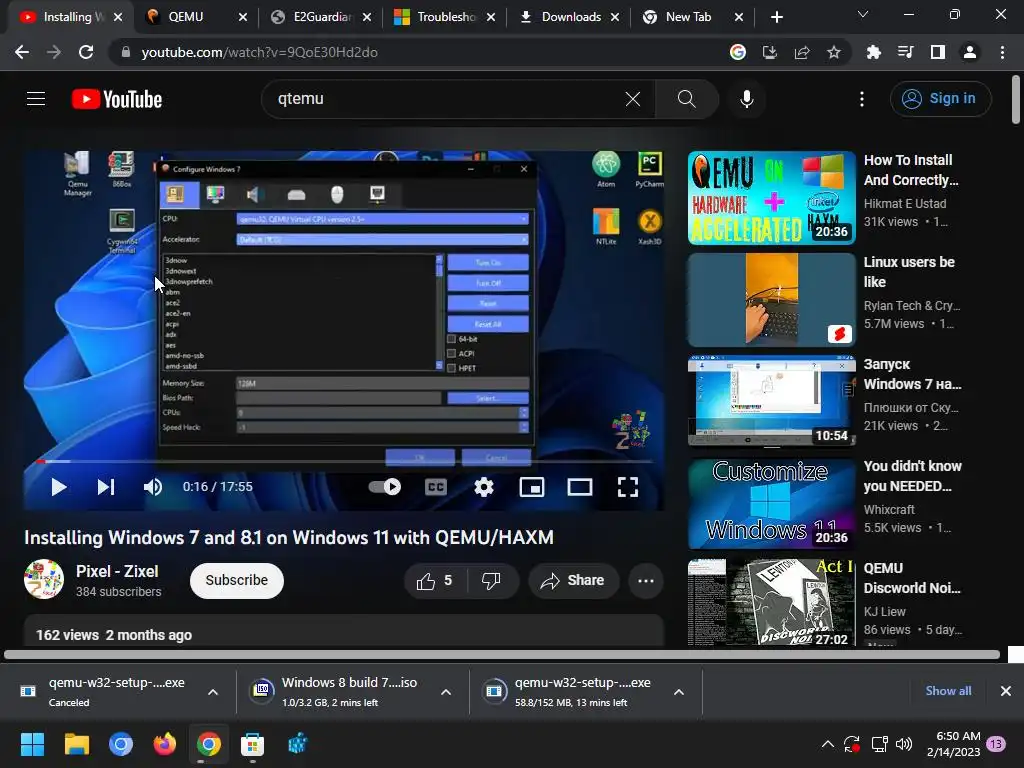This screenshot has width=1024, height=768.
Task: Share the video
Action: click(x=573, y=581)
